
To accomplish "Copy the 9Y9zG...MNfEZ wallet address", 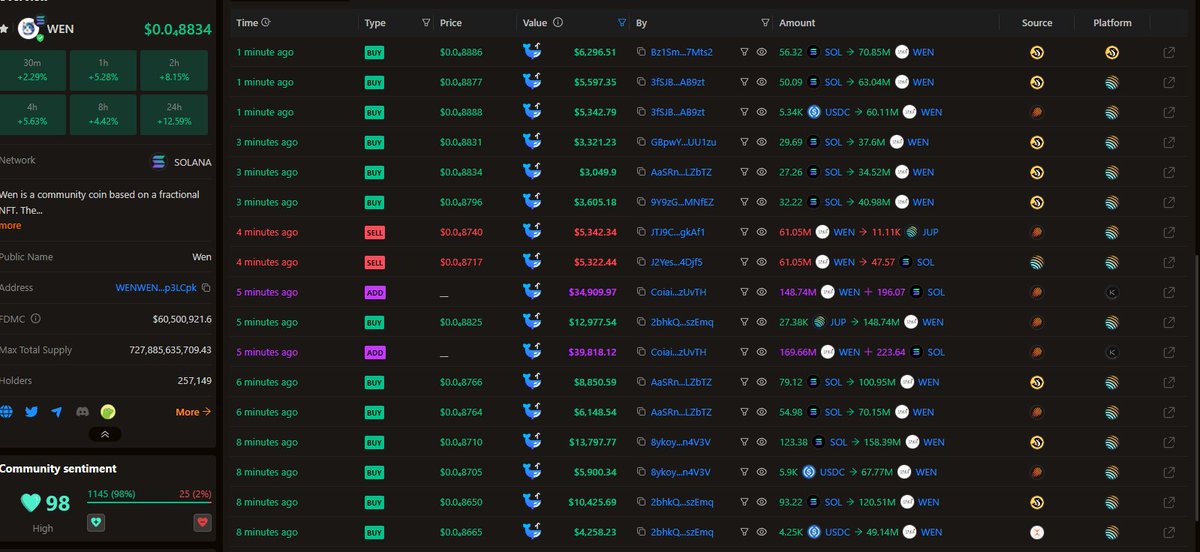I will point(641,202).
